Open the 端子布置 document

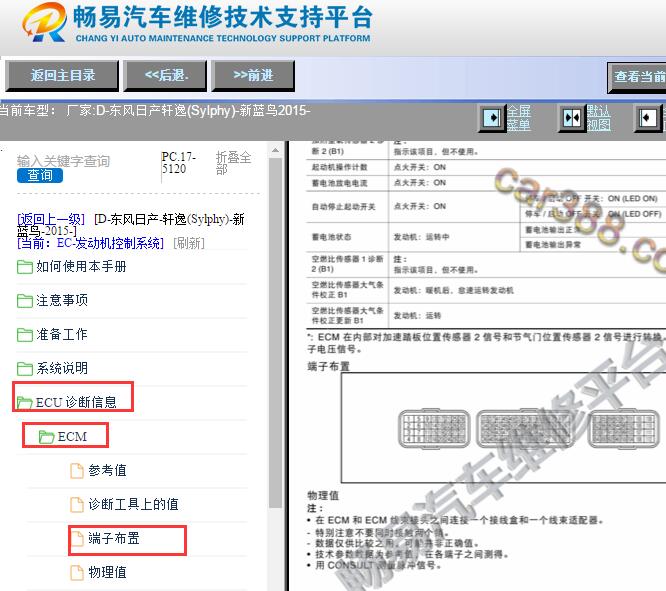(114, 538)
